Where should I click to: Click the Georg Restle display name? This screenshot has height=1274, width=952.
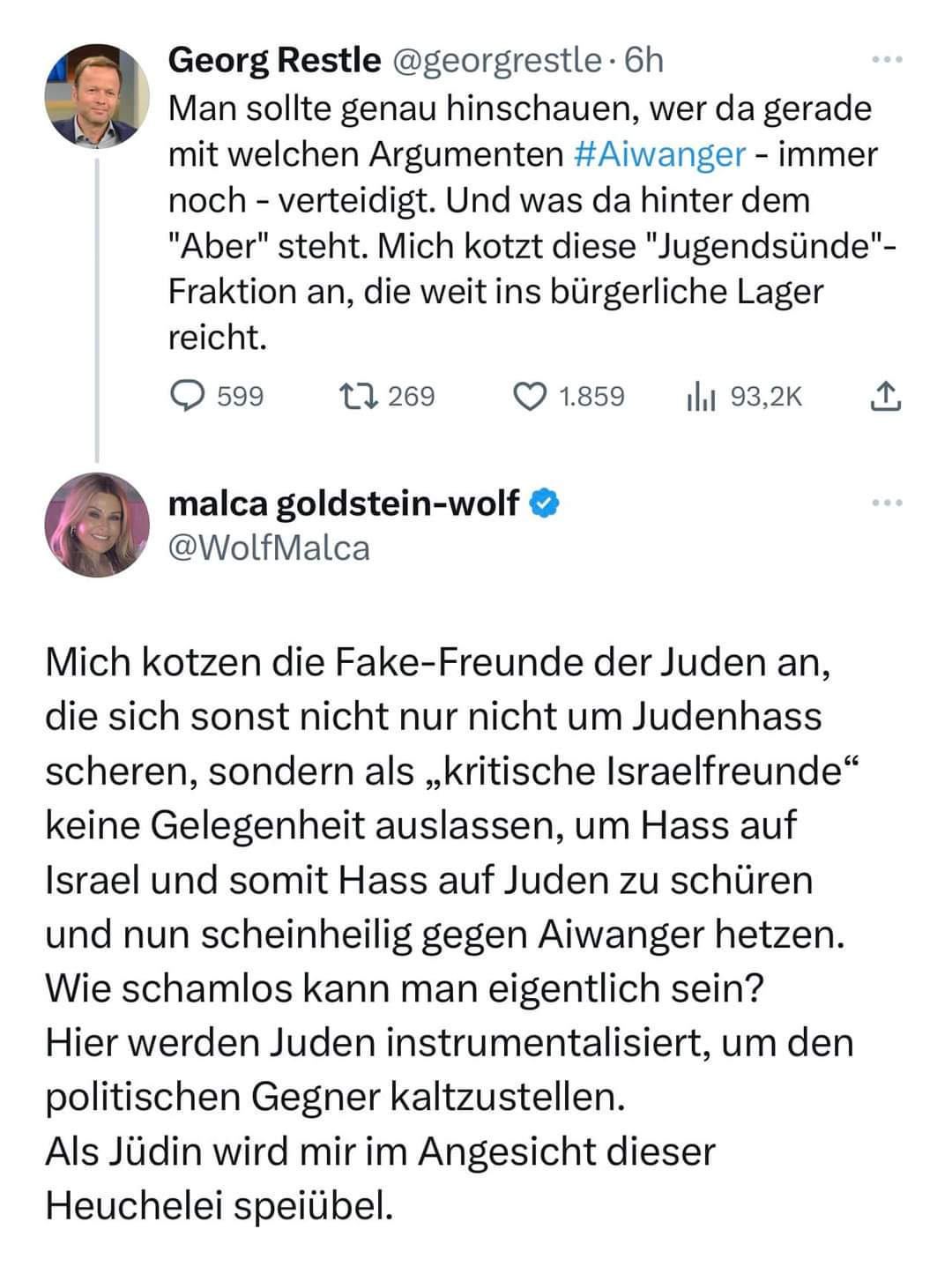274,60
